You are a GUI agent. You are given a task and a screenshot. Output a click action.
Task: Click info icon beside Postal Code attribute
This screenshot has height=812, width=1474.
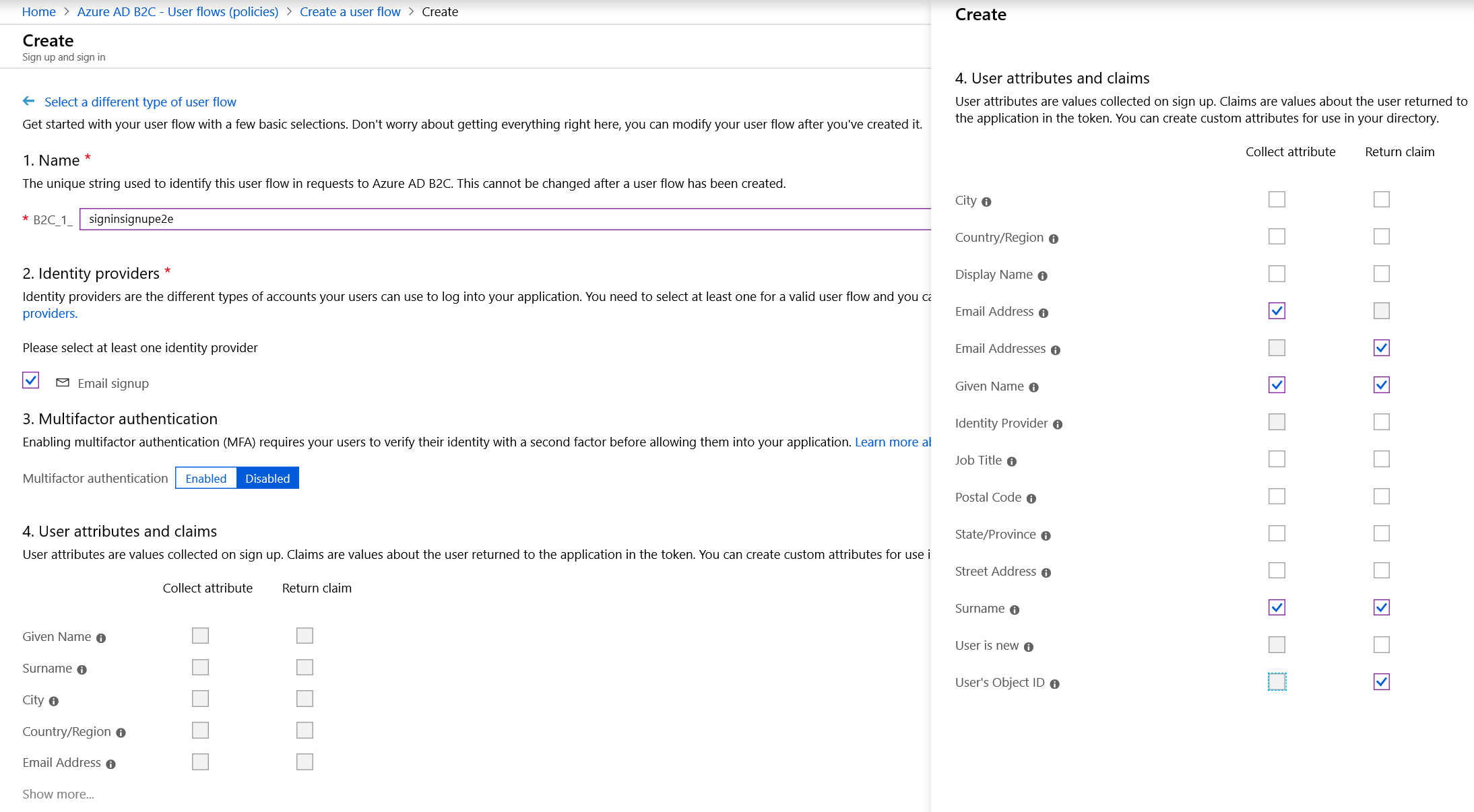(1033, 498)
